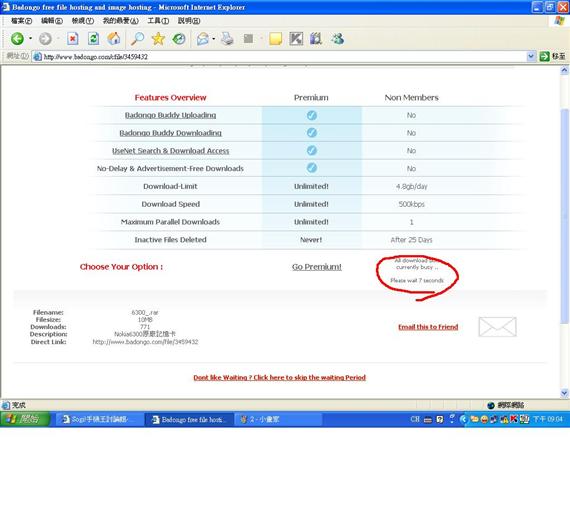Image resolution: width=570 pixels, height=527 pixels.
Task: Open Forward button history dropdown arrow
Action: [58, 39]
